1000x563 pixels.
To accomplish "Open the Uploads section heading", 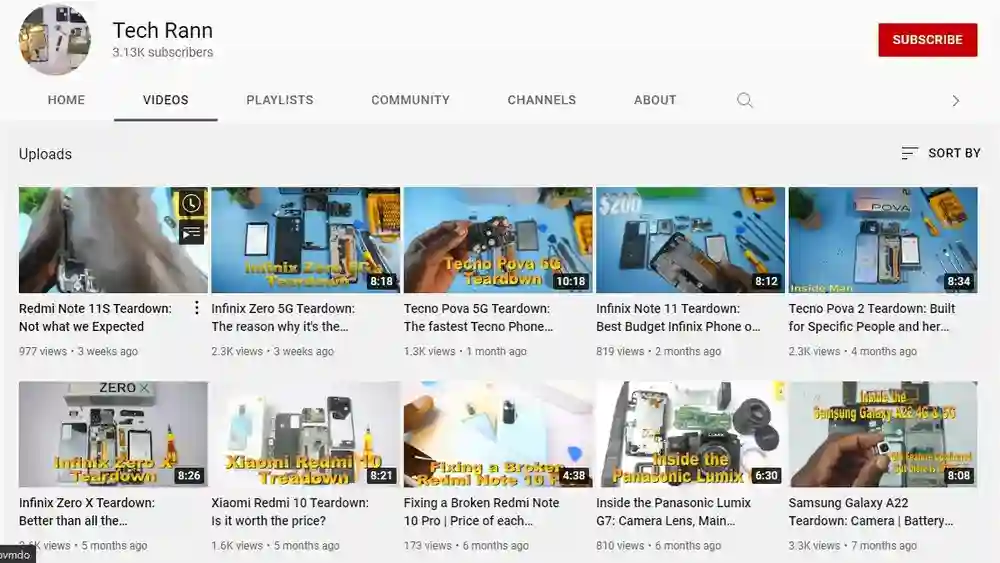I will point(45,154).
